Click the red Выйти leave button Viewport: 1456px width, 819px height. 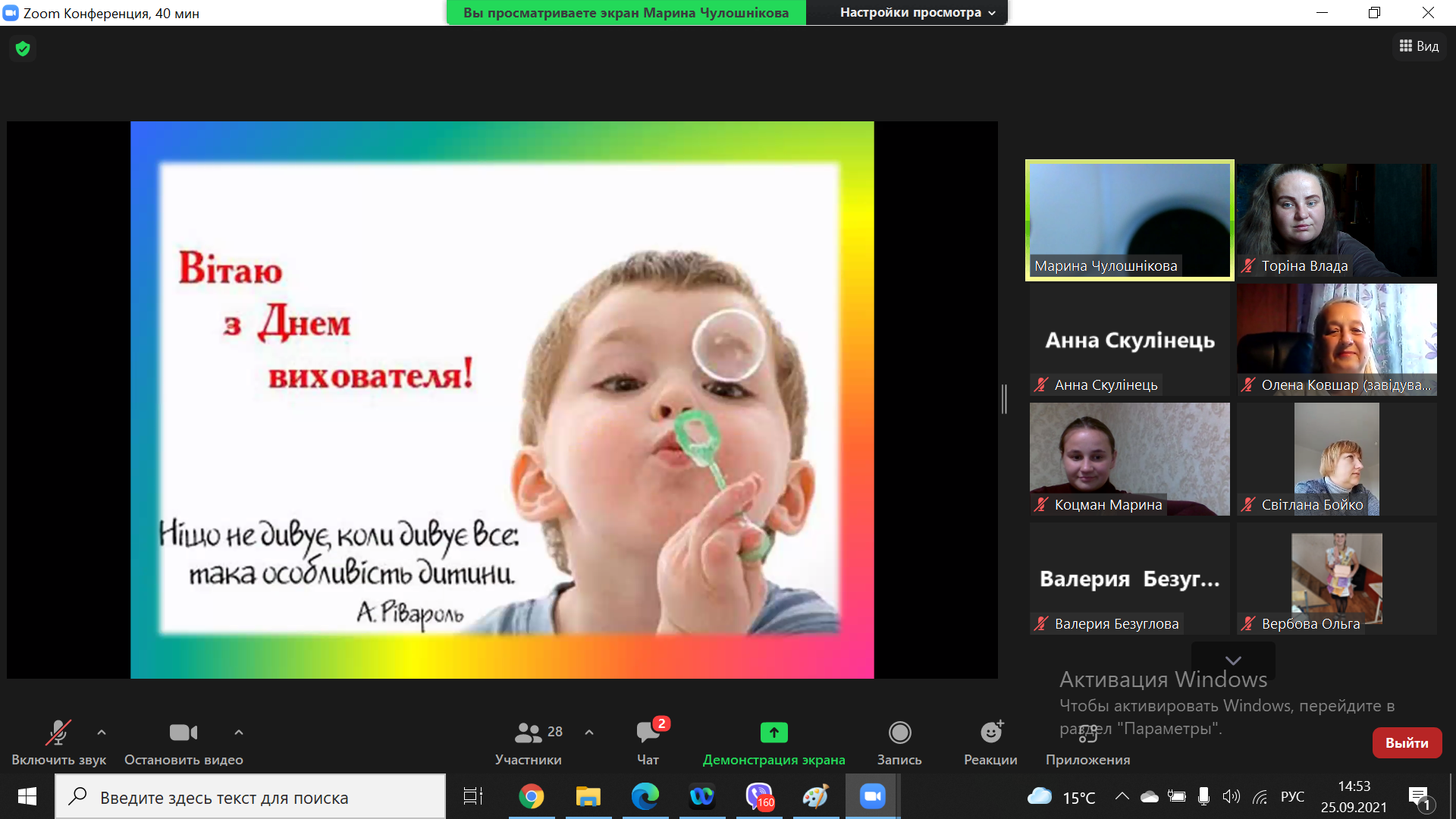click(x=1407, y=743)
